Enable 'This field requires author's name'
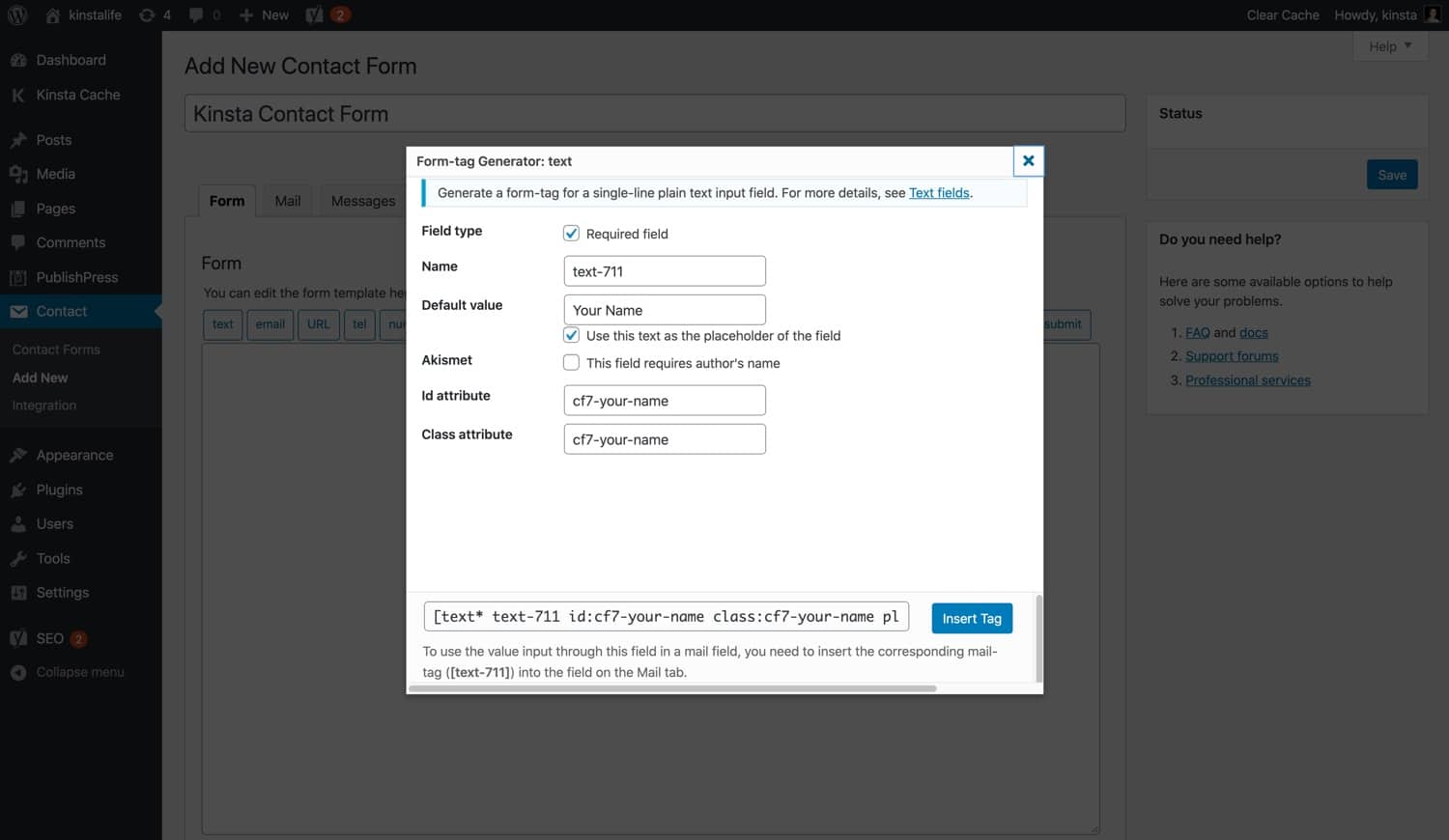1449x840 pixels. click(571, 362)
